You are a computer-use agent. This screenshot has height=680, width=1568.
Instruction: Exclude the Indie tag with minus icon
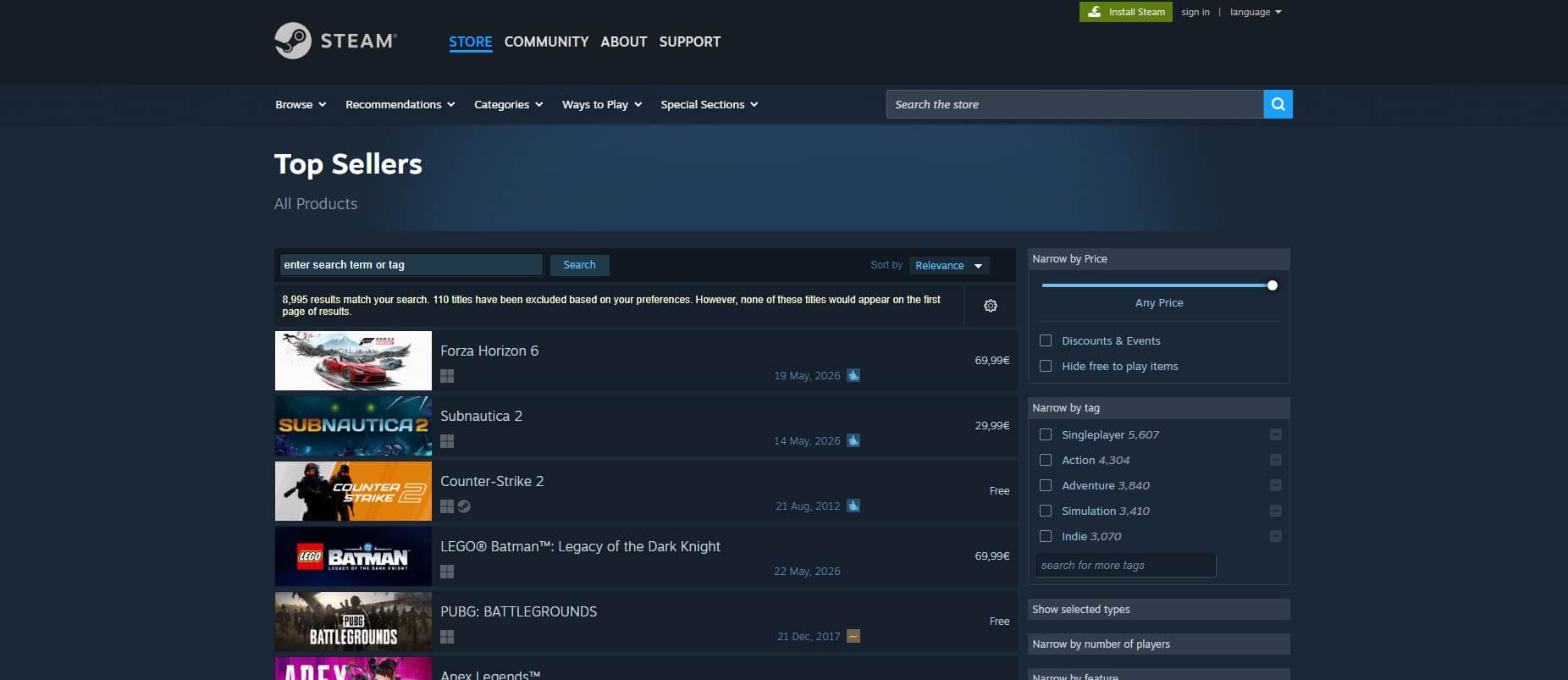tap(1275, 536)
